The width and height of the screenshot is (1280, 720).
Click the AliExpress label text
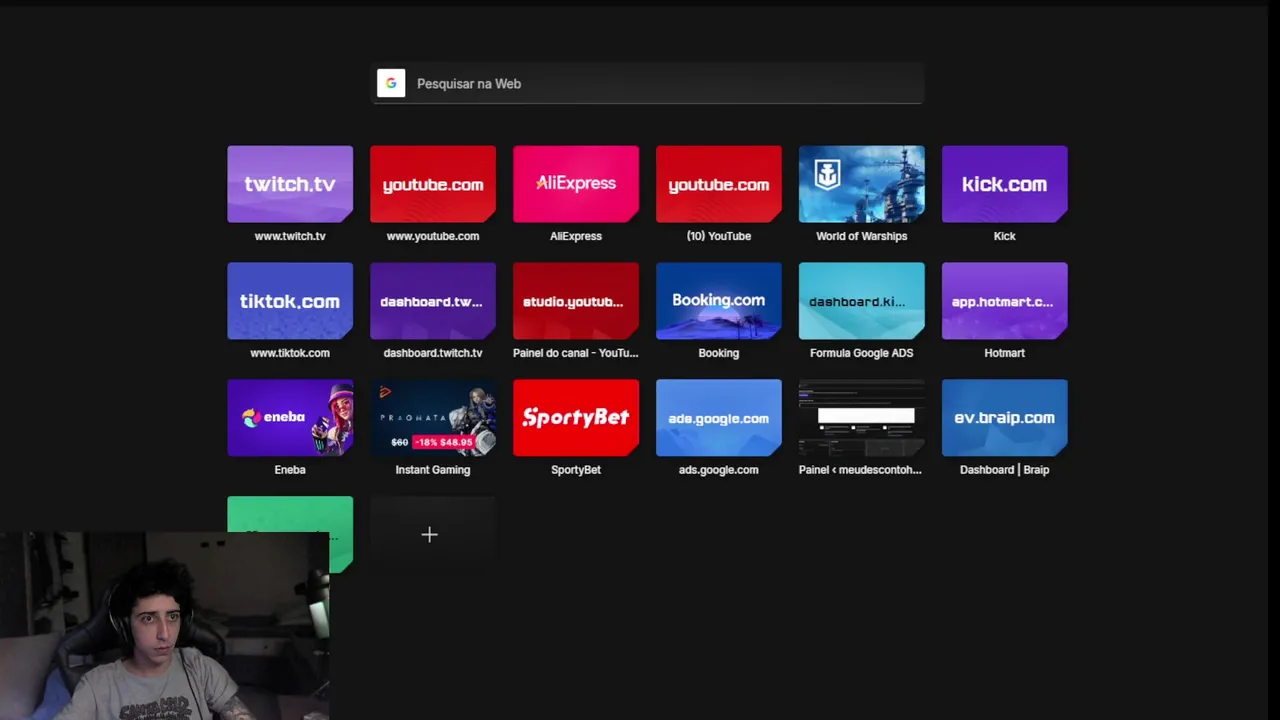click(576, 236)
